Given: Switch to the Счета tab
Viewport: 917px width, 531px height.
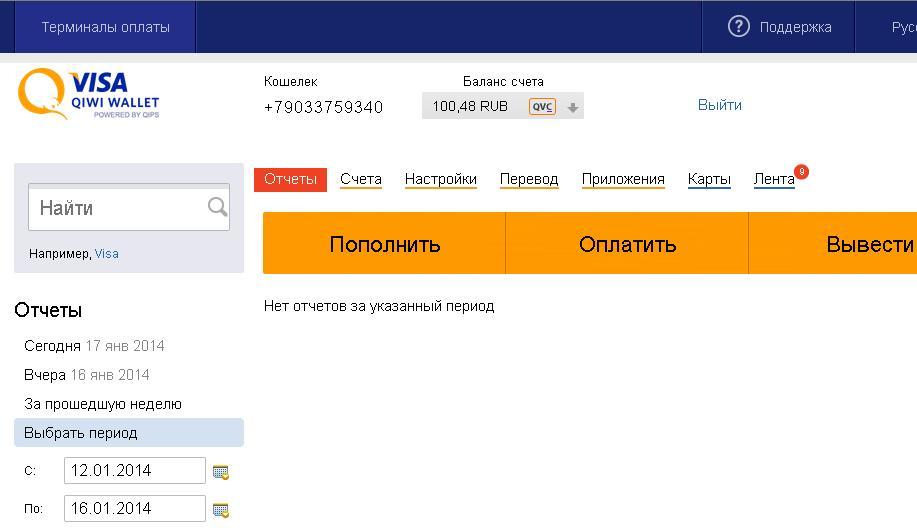Looking at the screenshot, I should coord(361,179).
